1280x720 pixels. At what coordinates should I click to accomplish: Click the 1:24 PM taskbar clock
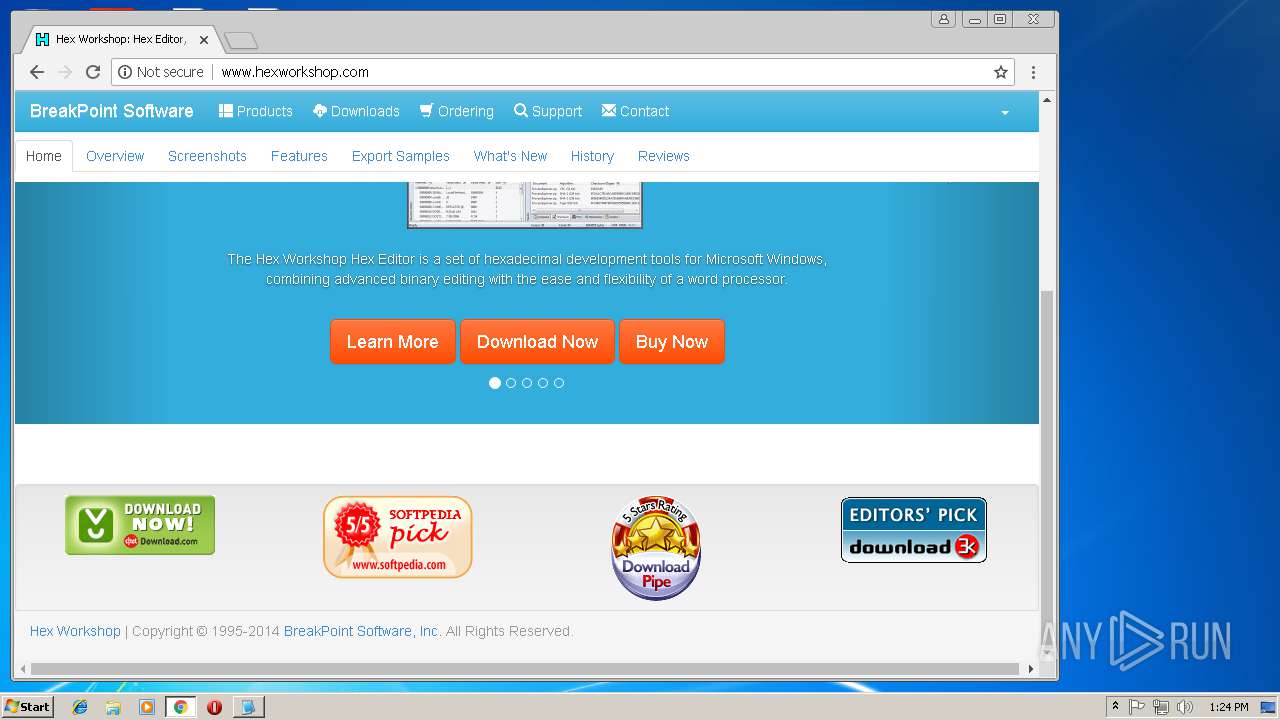(x=1228, y=707)
